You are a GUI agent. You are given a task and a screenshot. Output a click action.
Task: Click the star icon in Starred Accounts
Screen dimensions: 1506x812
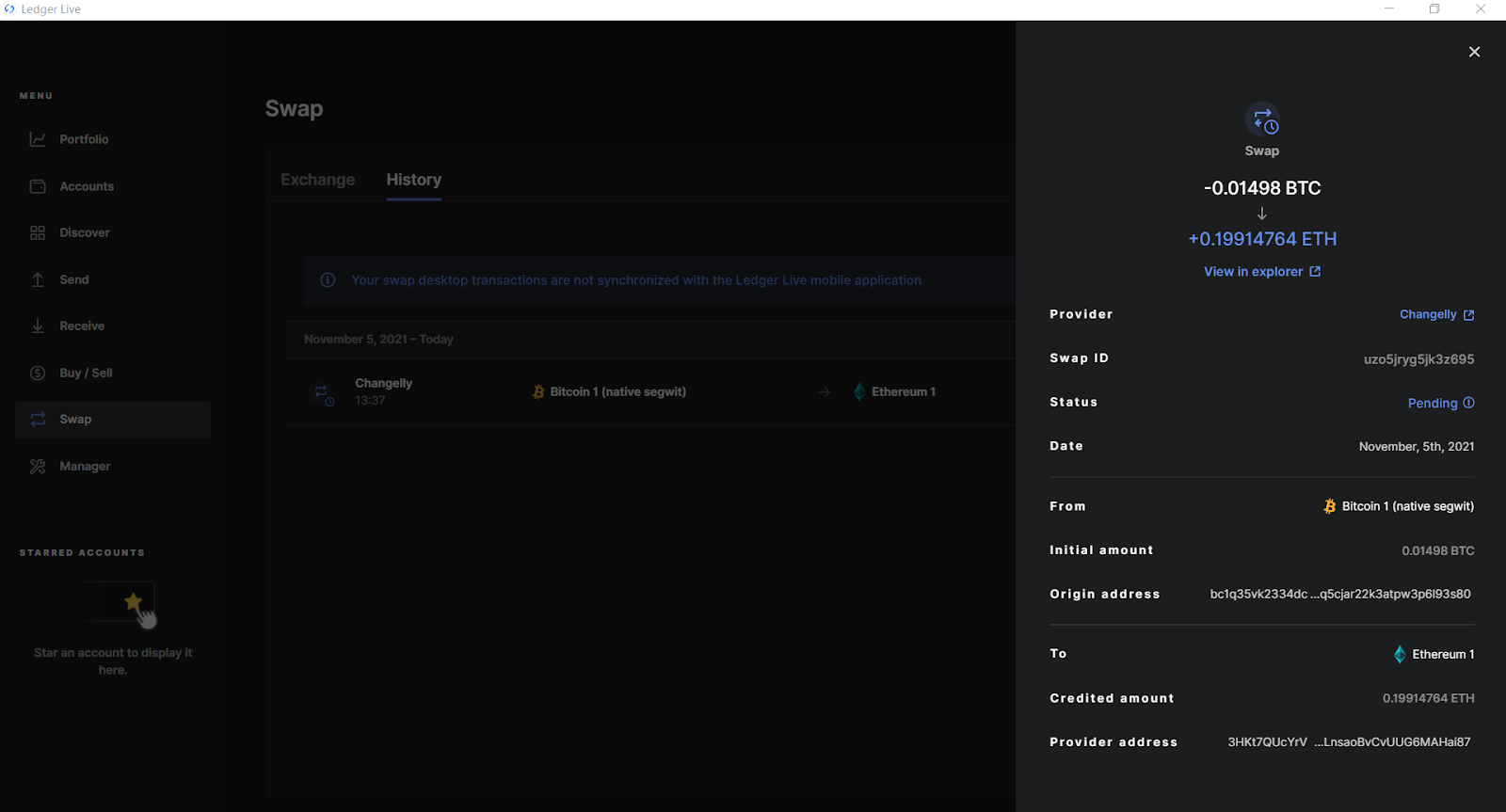point(134,601)
